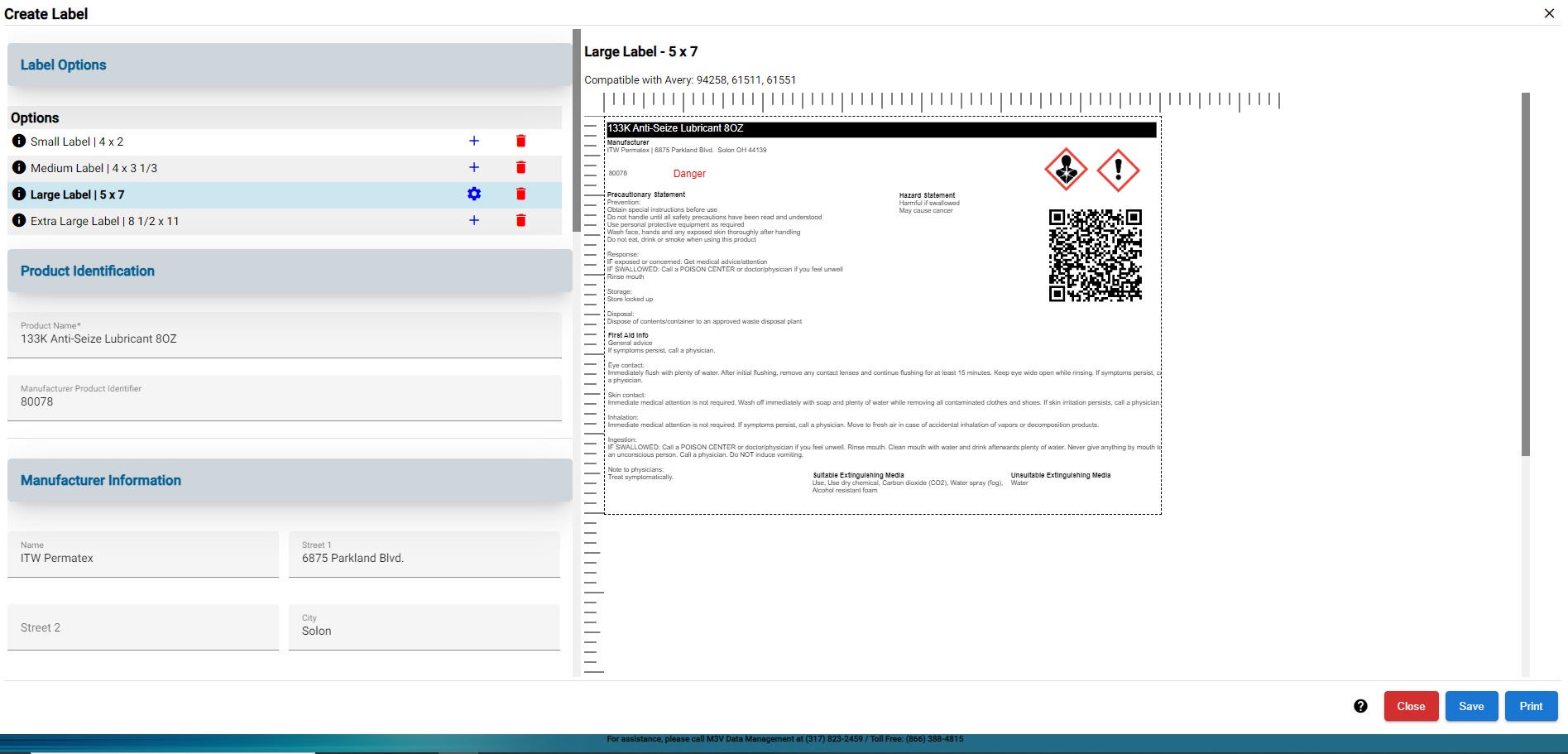
Task: Click the Save button
Action: (x=1471, y=706)
